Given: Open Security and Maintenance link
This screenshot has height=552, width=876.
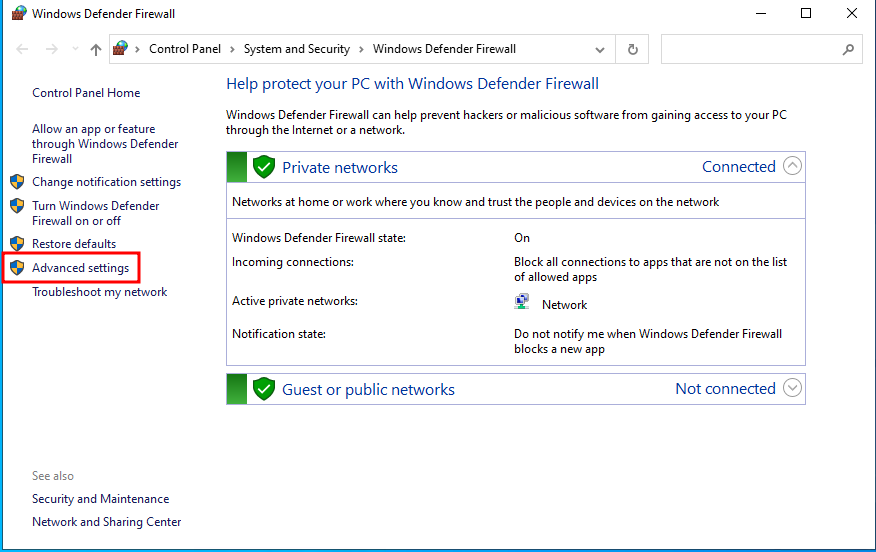Looking at the screenshot, I should pos(101,498).
